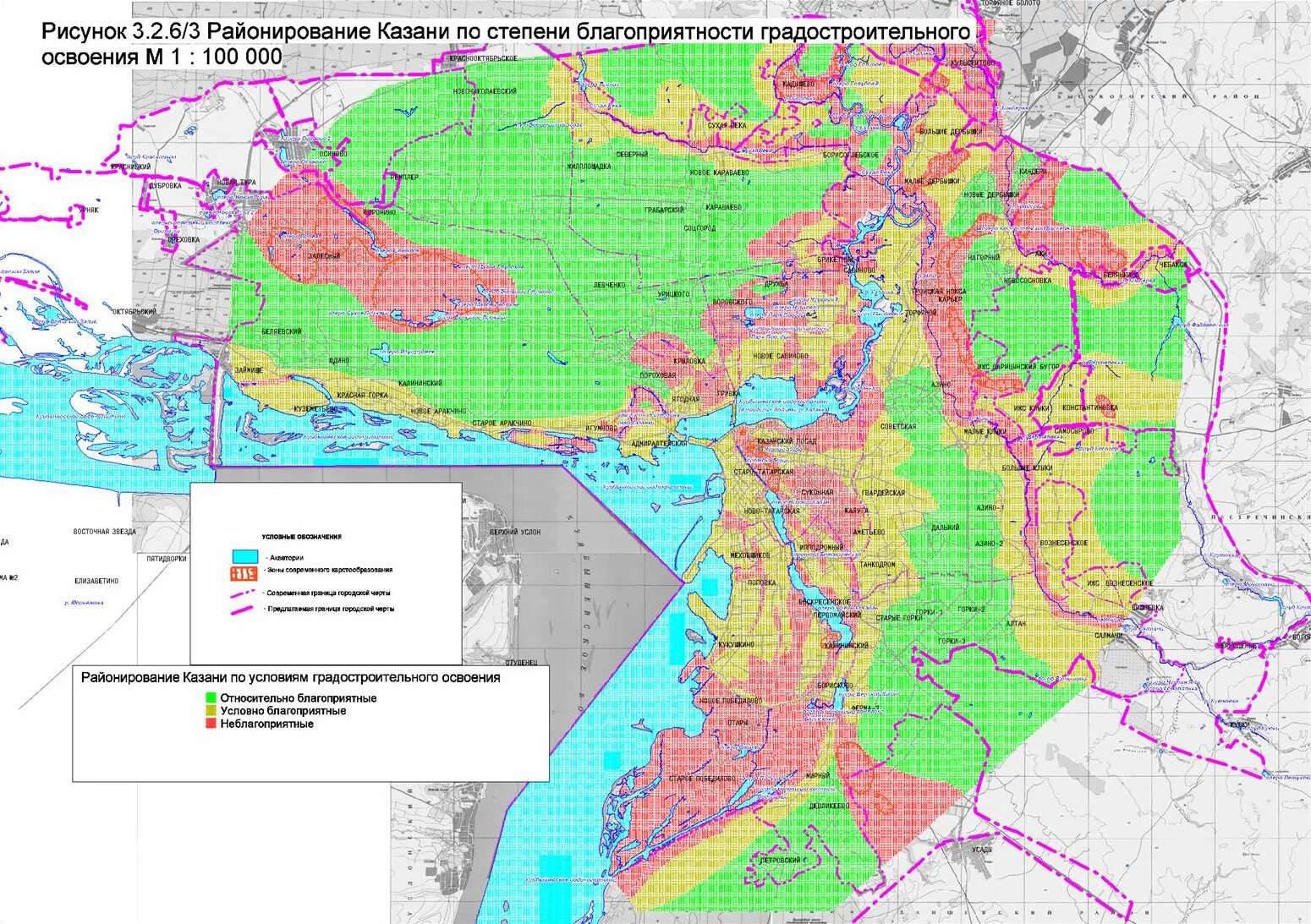Click the 'Восточная Звезда' map label
The width and height of the screenshot is (1311, 924).
coord(105,532)
